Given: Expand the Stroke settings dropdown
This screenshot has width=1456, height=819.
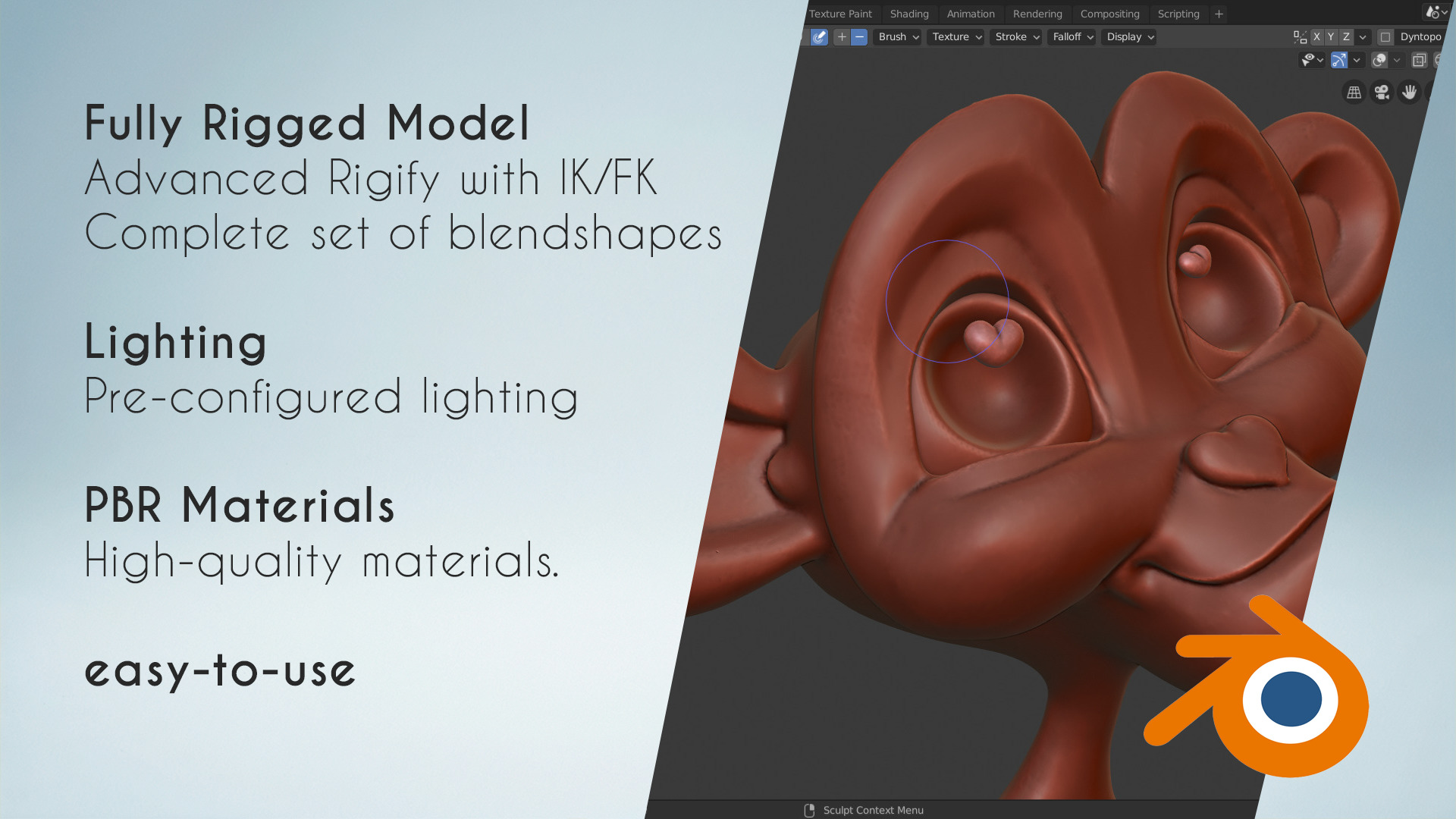Looking at the screenshot, I should (x=1016, y=37).
